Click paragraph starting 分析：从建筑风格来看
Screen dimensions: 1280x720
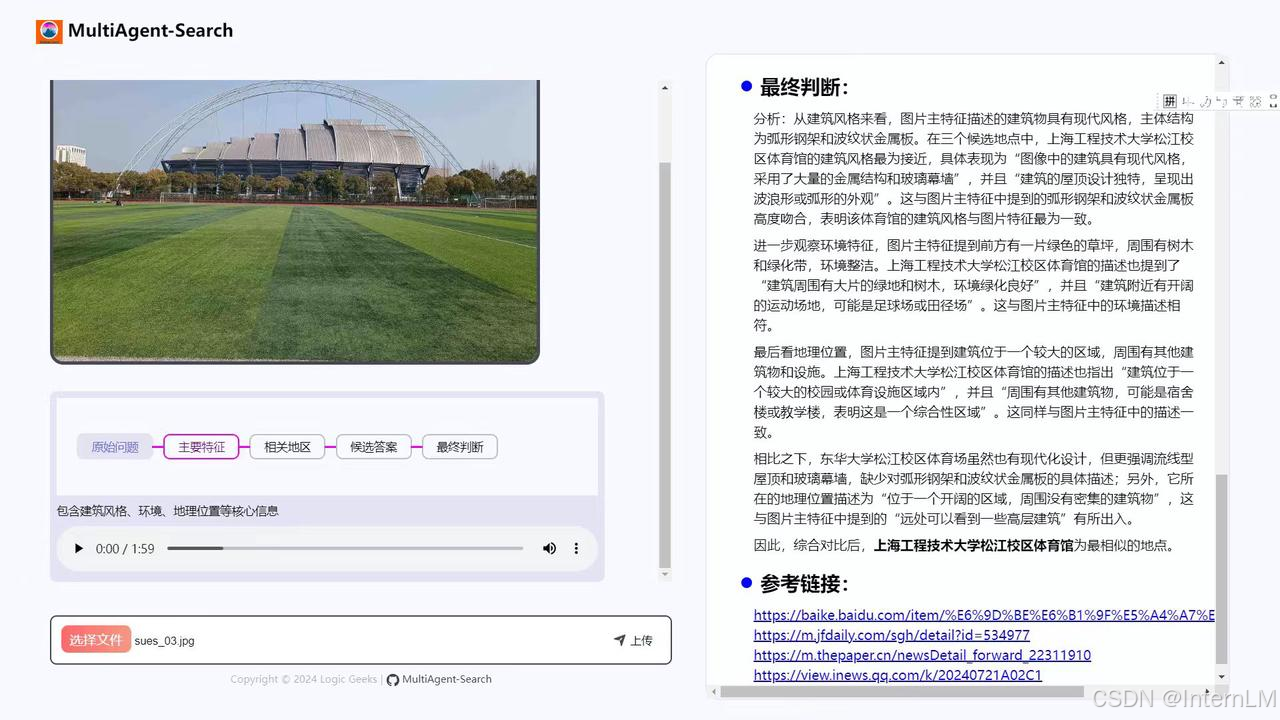click(x=974, y=169)
